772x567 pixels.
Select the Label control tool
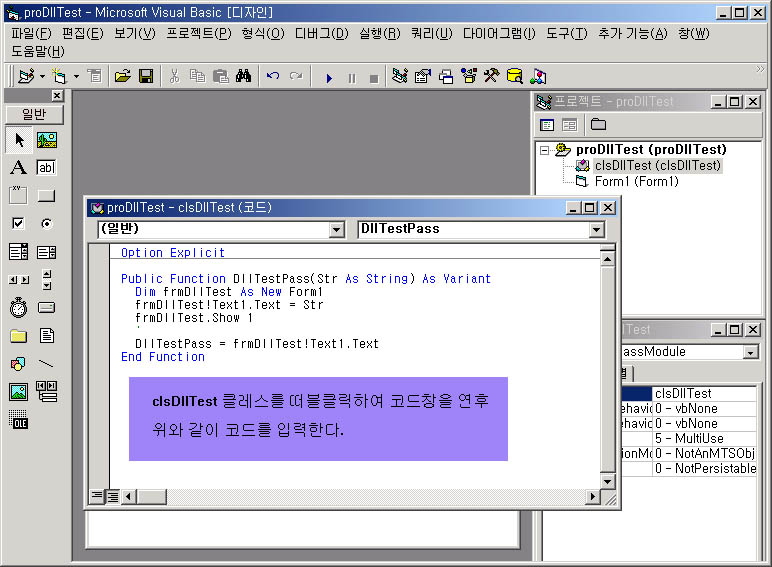(x=19, y=168)
